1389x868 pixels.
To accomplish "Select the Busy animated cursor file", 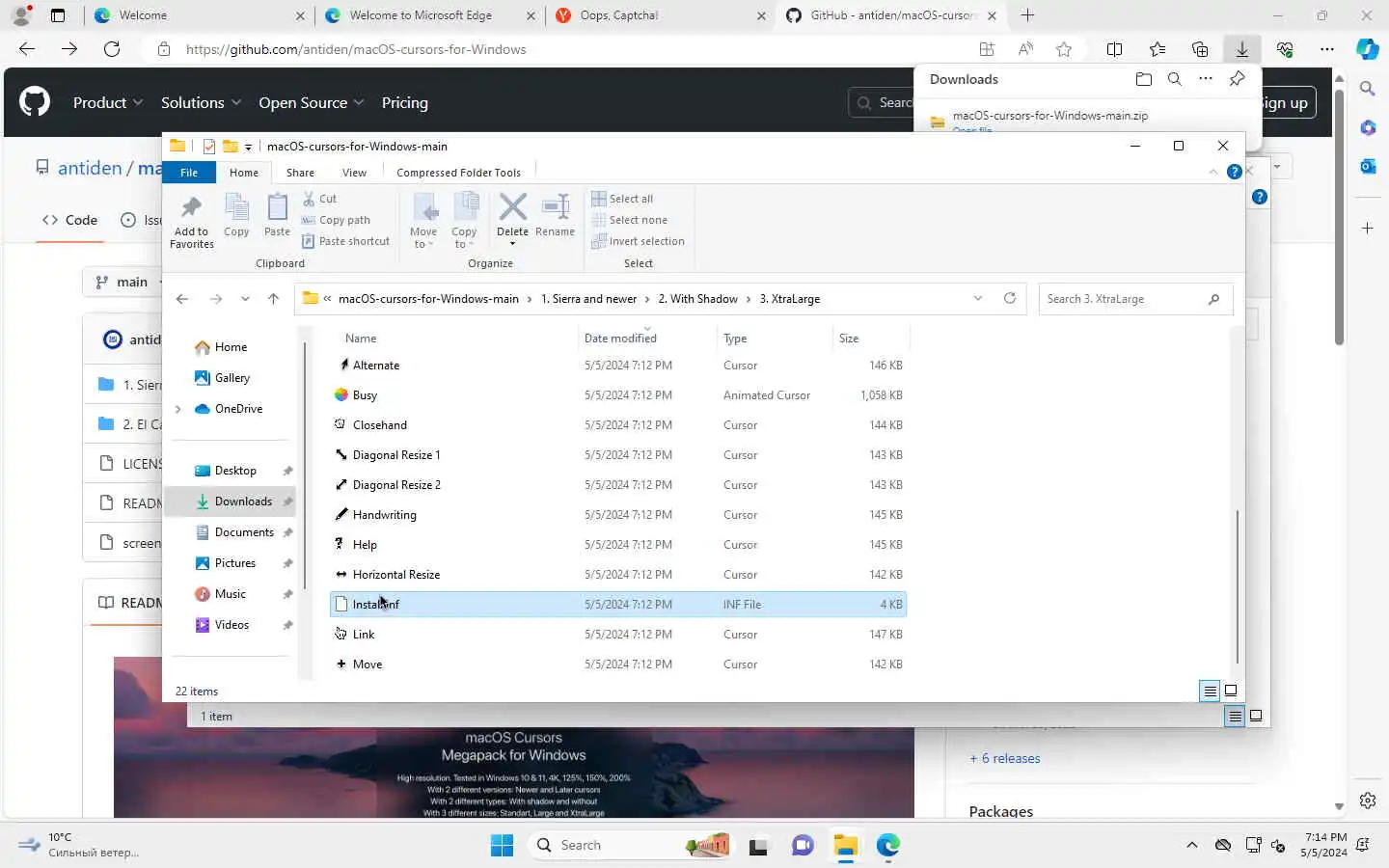I will 618,395.
